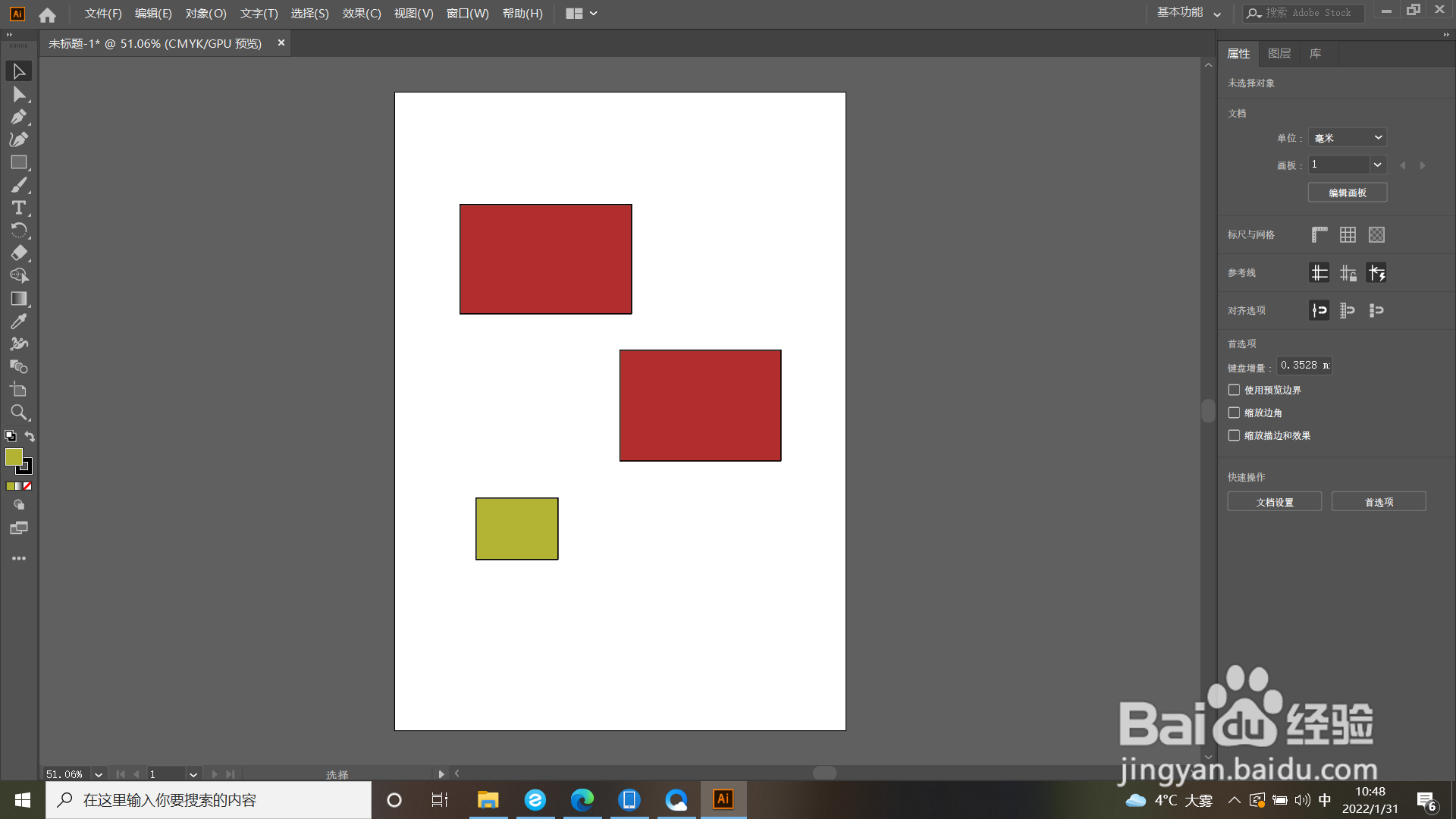Click the show rulers icon

click(1319, 235)
